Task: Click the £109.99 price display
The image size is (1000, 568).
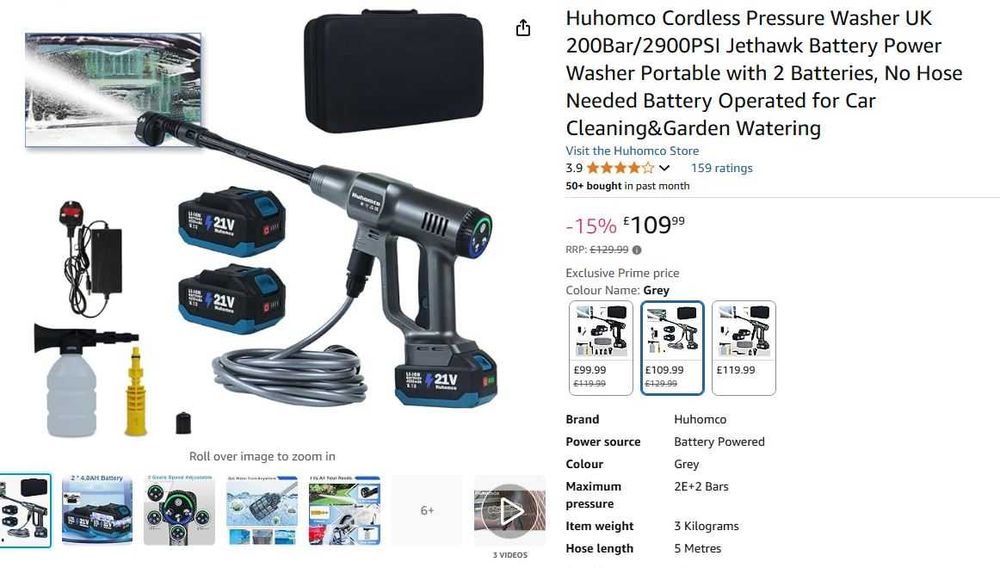Action: click(x=654, y=225)
